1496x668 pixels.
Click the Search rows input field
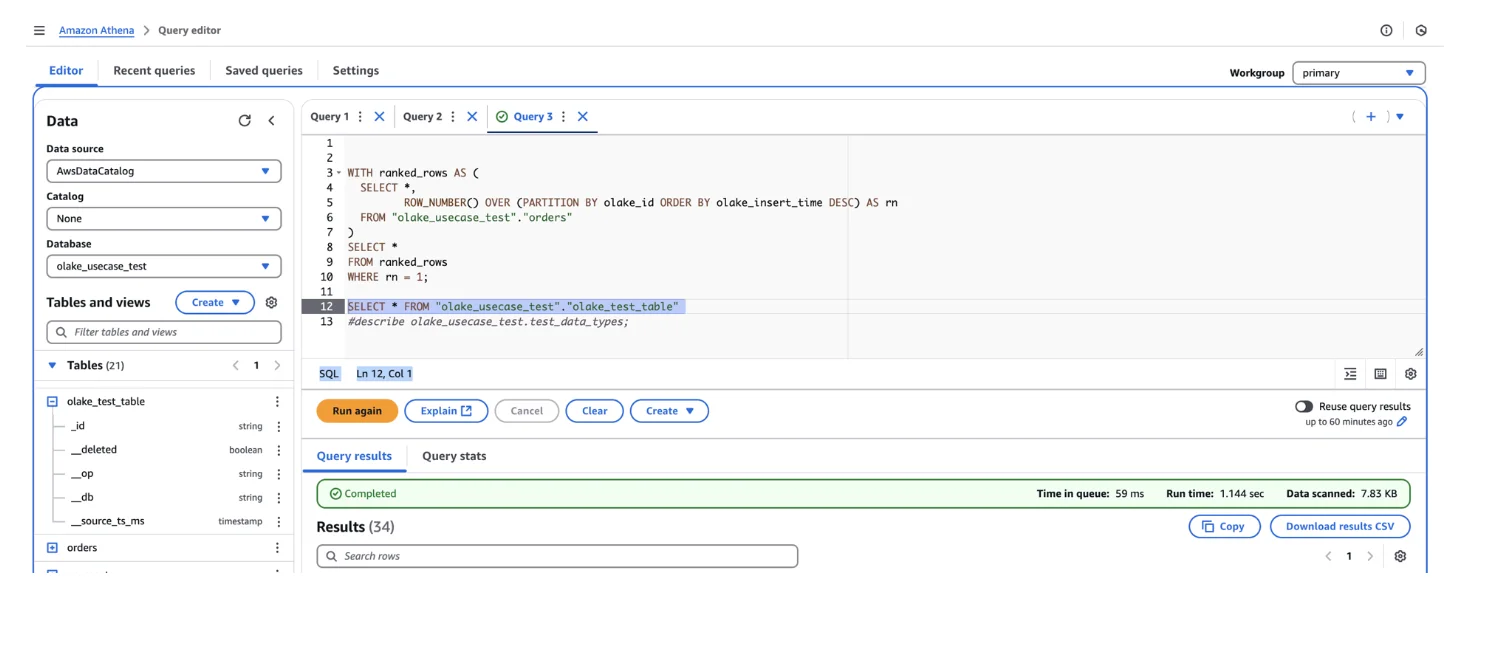(x=557, y=556)
